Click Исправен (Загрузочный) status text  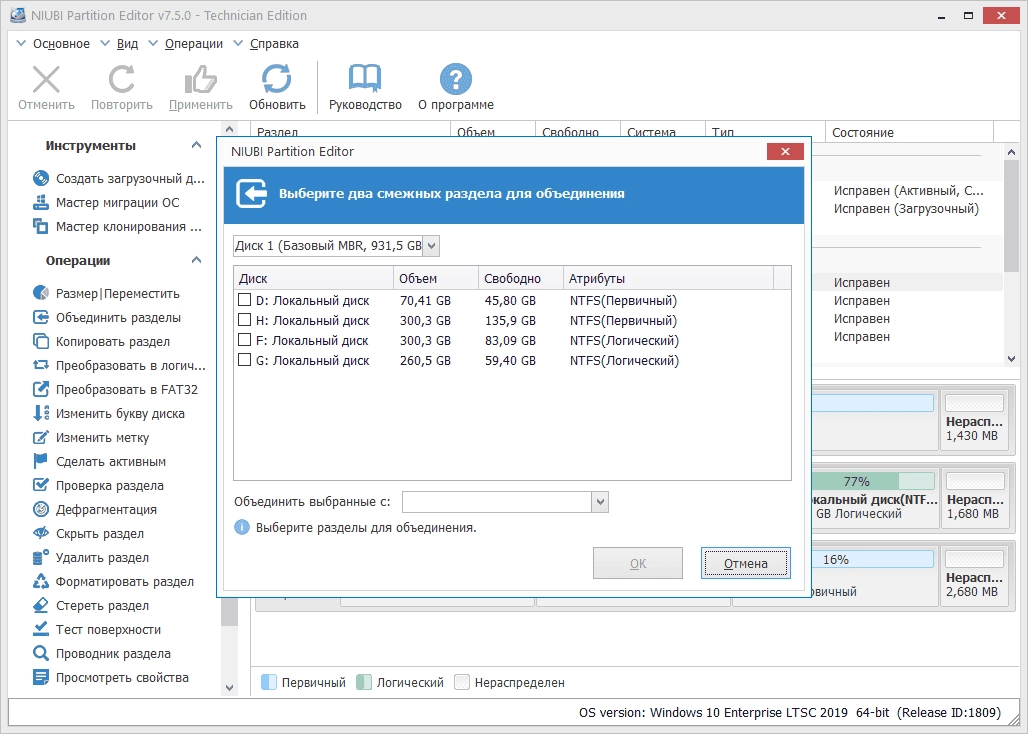906,208
